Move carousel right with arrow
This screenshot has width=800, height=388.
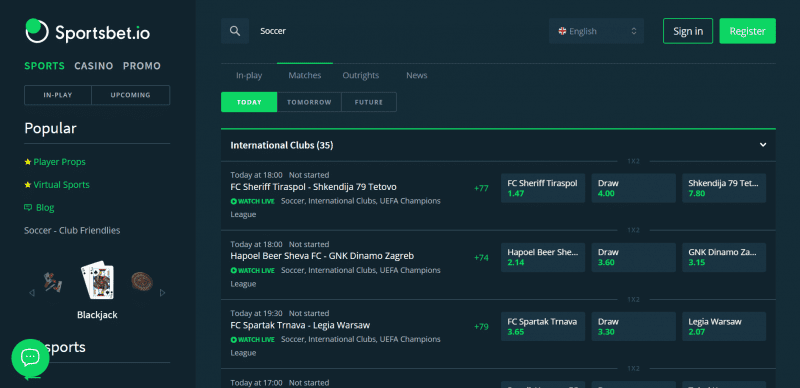tap(163, 293)
